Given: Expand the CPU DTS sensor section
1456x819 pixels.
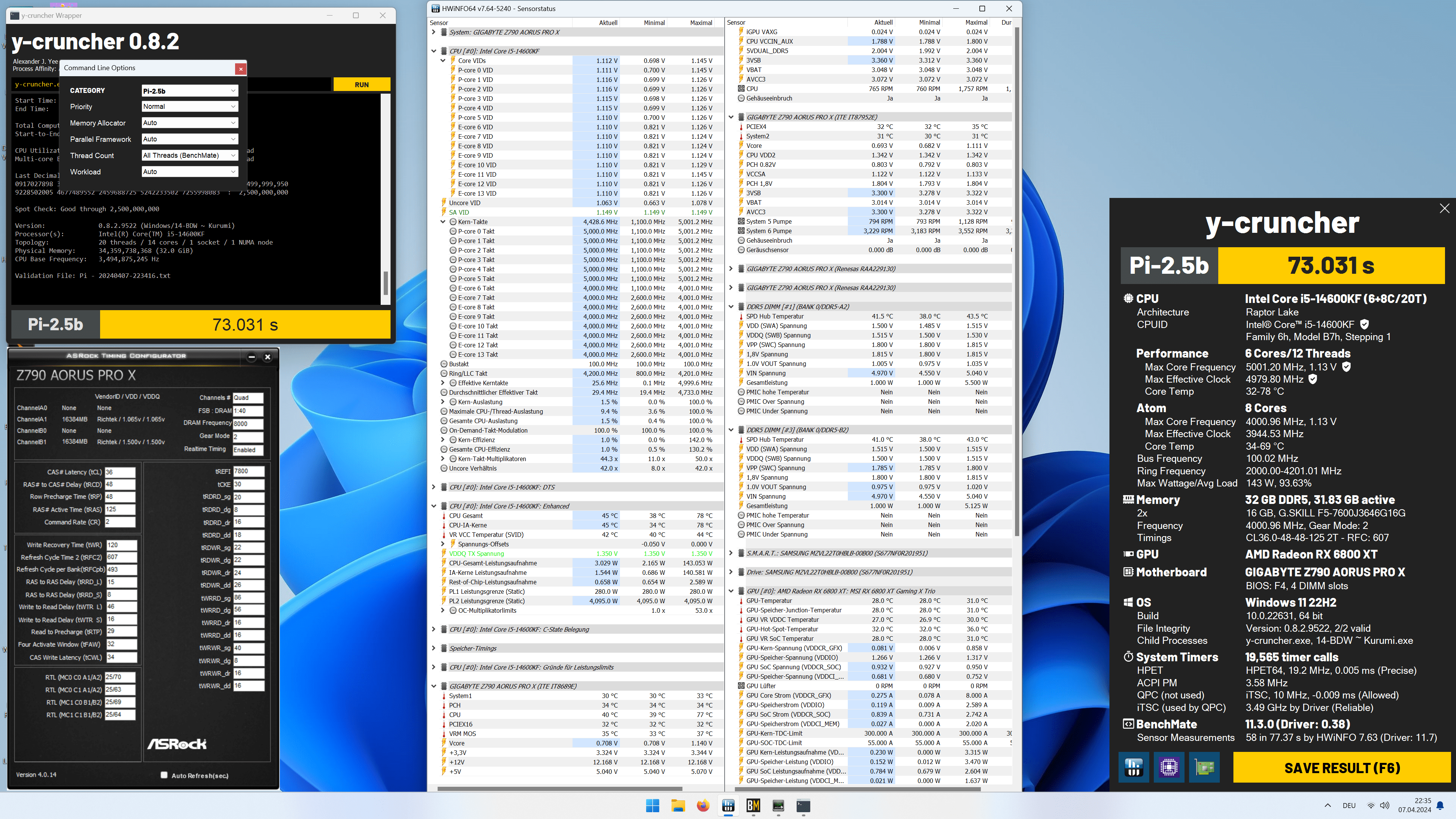Looking at the screenshot, I should coord(434,487).
